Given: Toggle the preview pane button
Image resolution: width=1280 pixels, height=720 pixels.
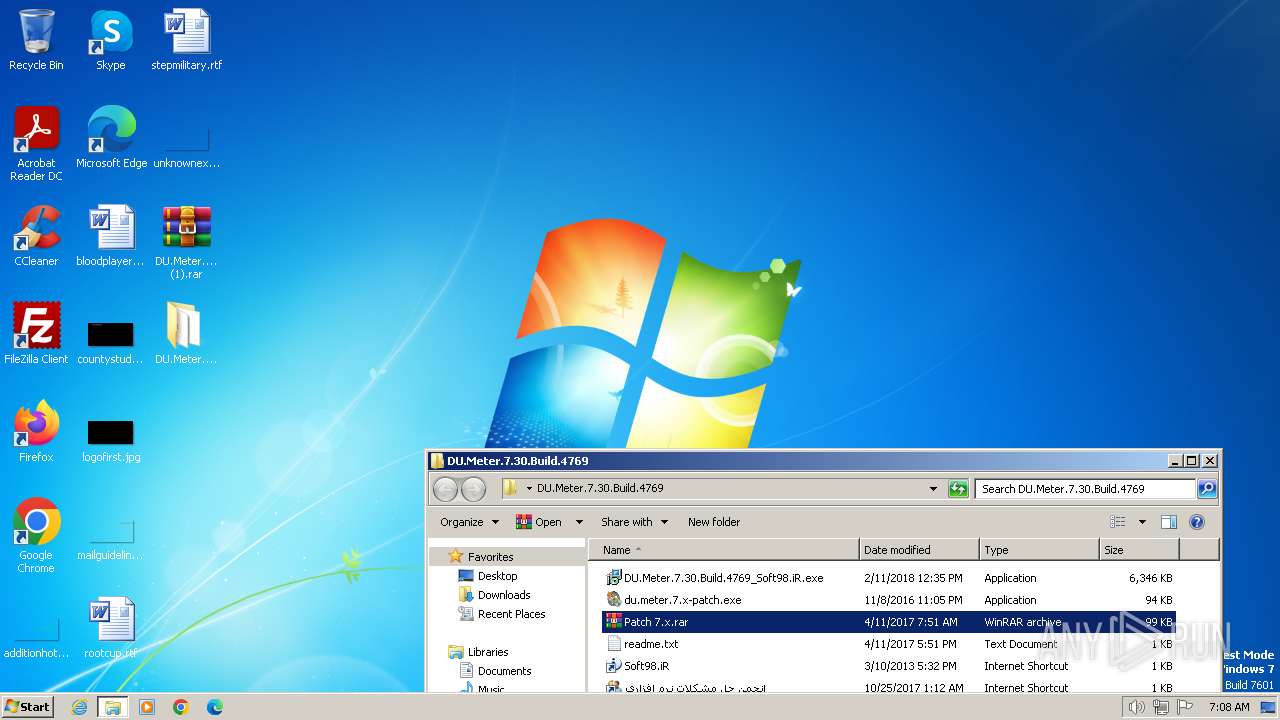Looking at the screenshot, I should [1169, 522].
